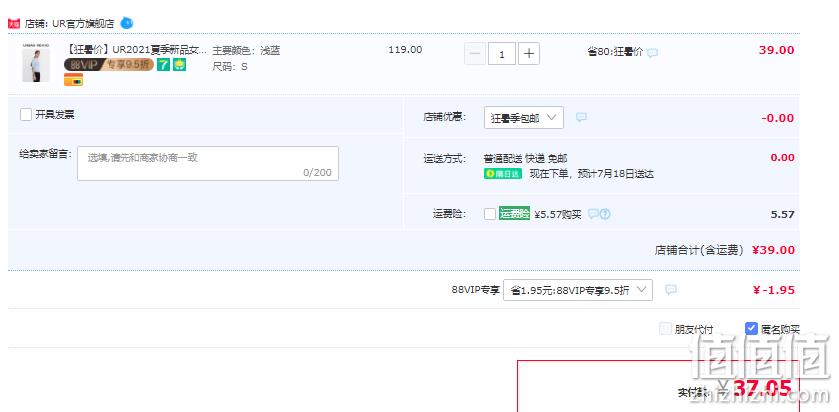Open the UR官方旗舰店 shop link
This screenshot has height=412, width=839.
coord(83,24)
